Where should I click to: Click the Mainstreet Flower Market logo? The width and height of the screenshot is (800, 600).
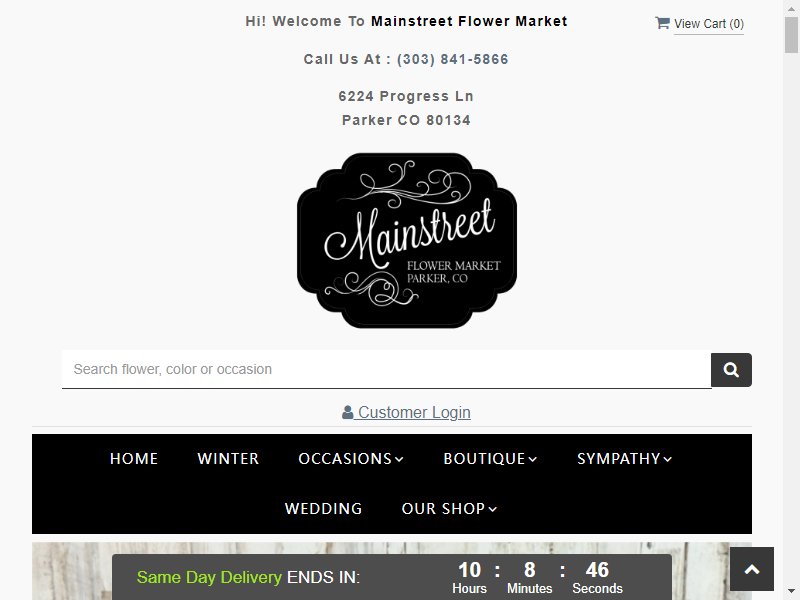[407, 240]
